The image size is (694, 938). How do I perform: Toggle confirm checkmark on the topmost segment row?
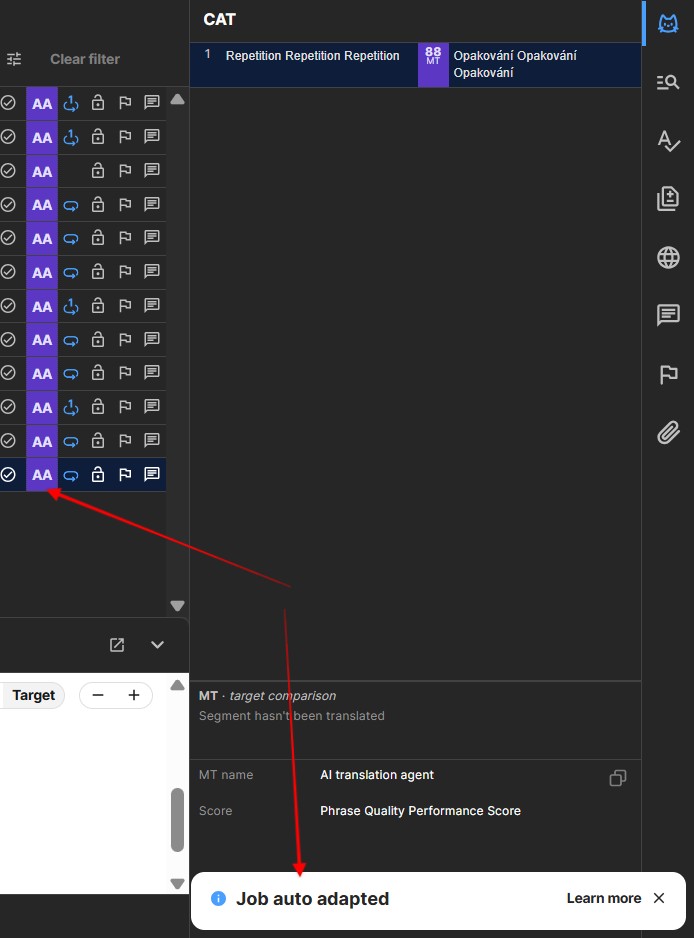[x=8, y=103]
